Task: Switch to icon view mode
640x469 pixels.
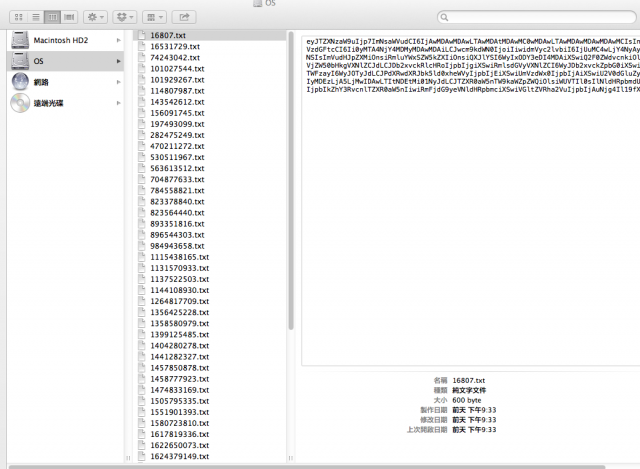Action: tap(18, 17)
